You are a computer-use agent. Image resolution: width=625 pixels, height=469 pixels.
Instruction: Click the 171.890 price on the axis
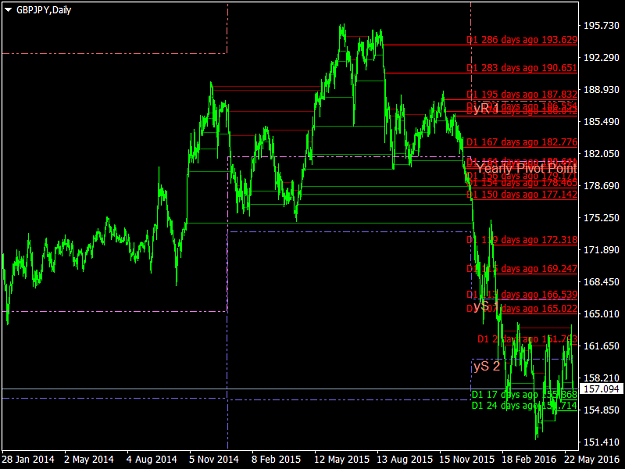click(601, 250)
